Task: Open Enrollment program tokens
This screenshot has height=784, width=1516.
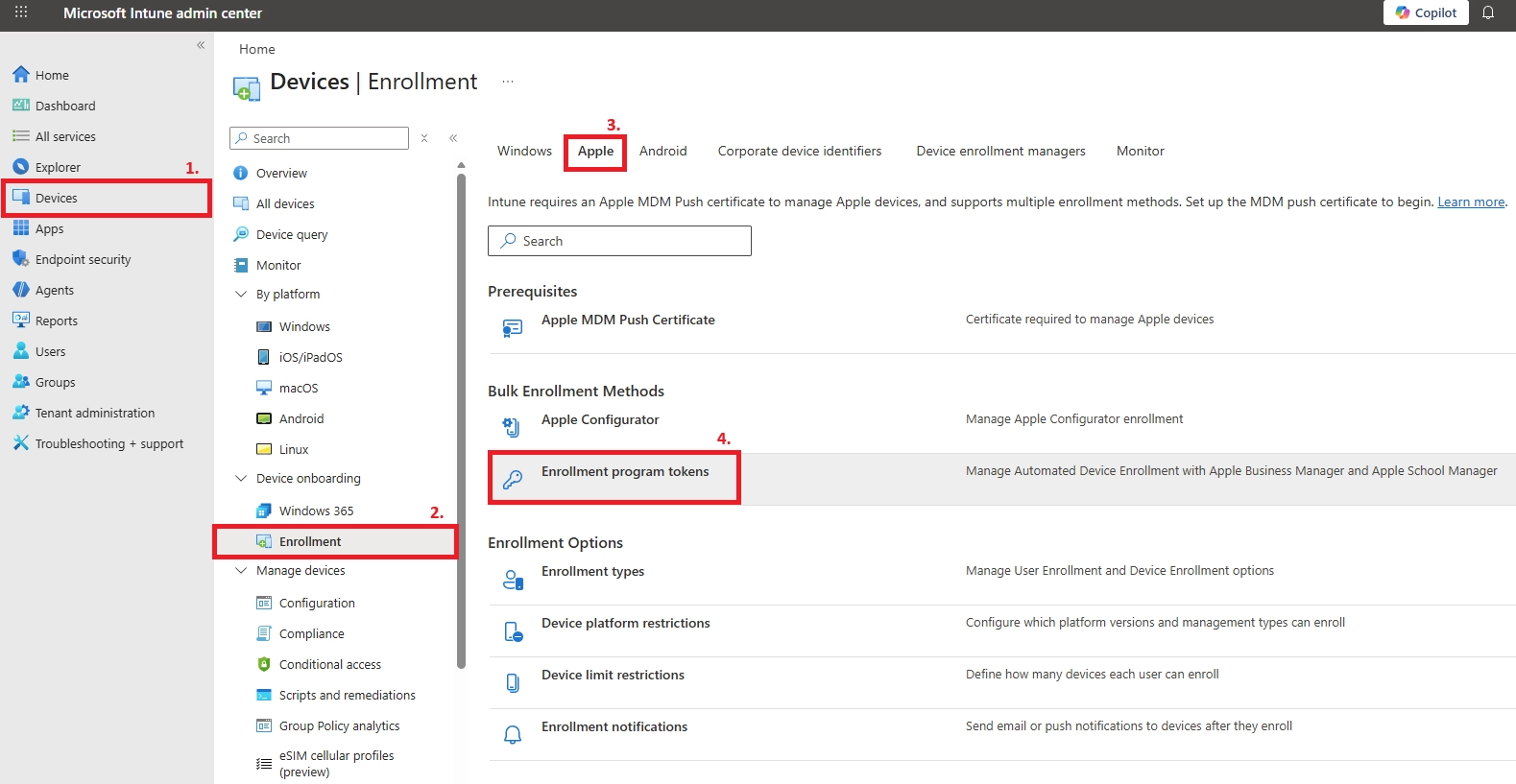Action: coord(625,471)
